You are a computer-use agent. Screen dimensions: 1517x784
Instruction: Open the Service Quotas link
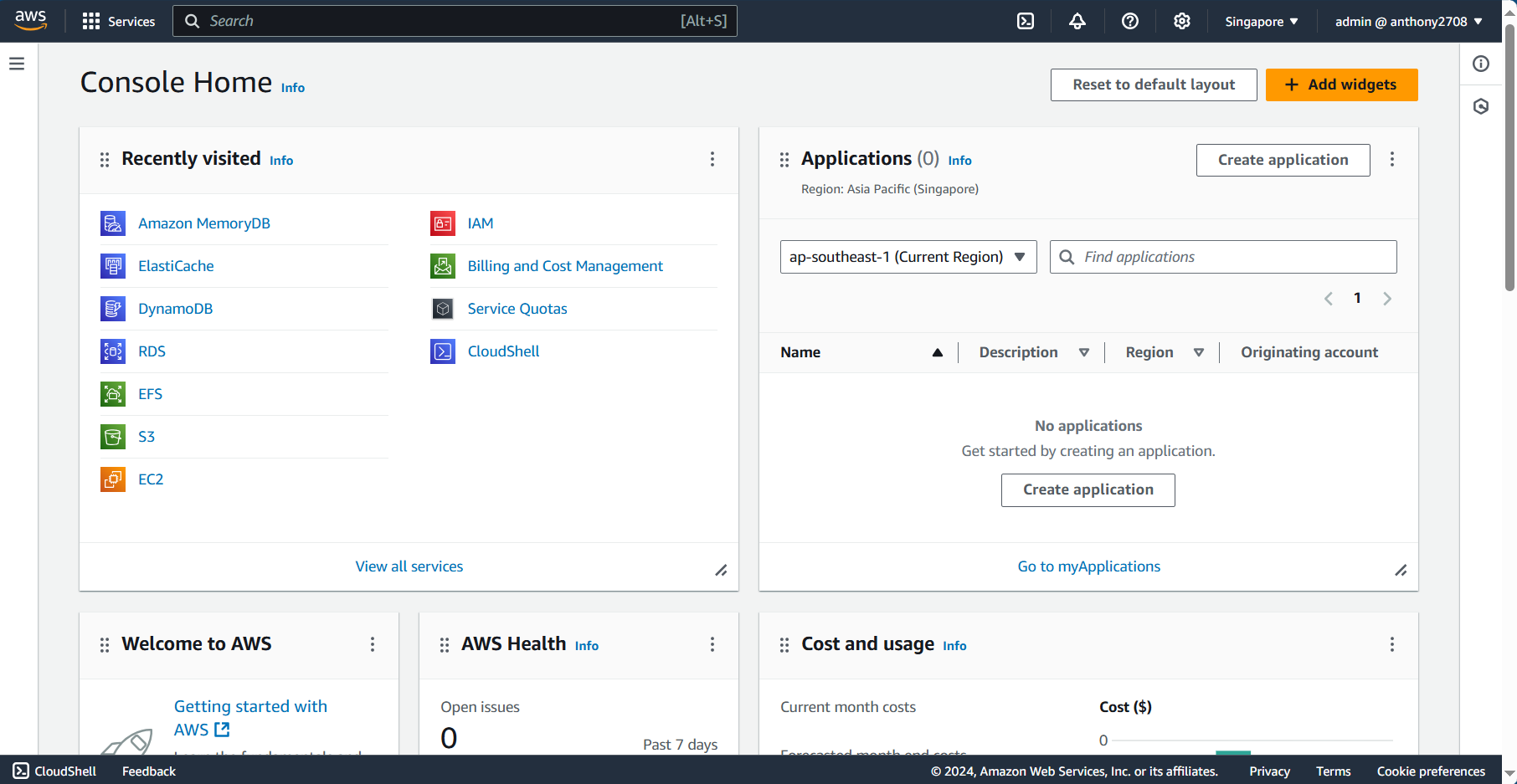(517, 309)
